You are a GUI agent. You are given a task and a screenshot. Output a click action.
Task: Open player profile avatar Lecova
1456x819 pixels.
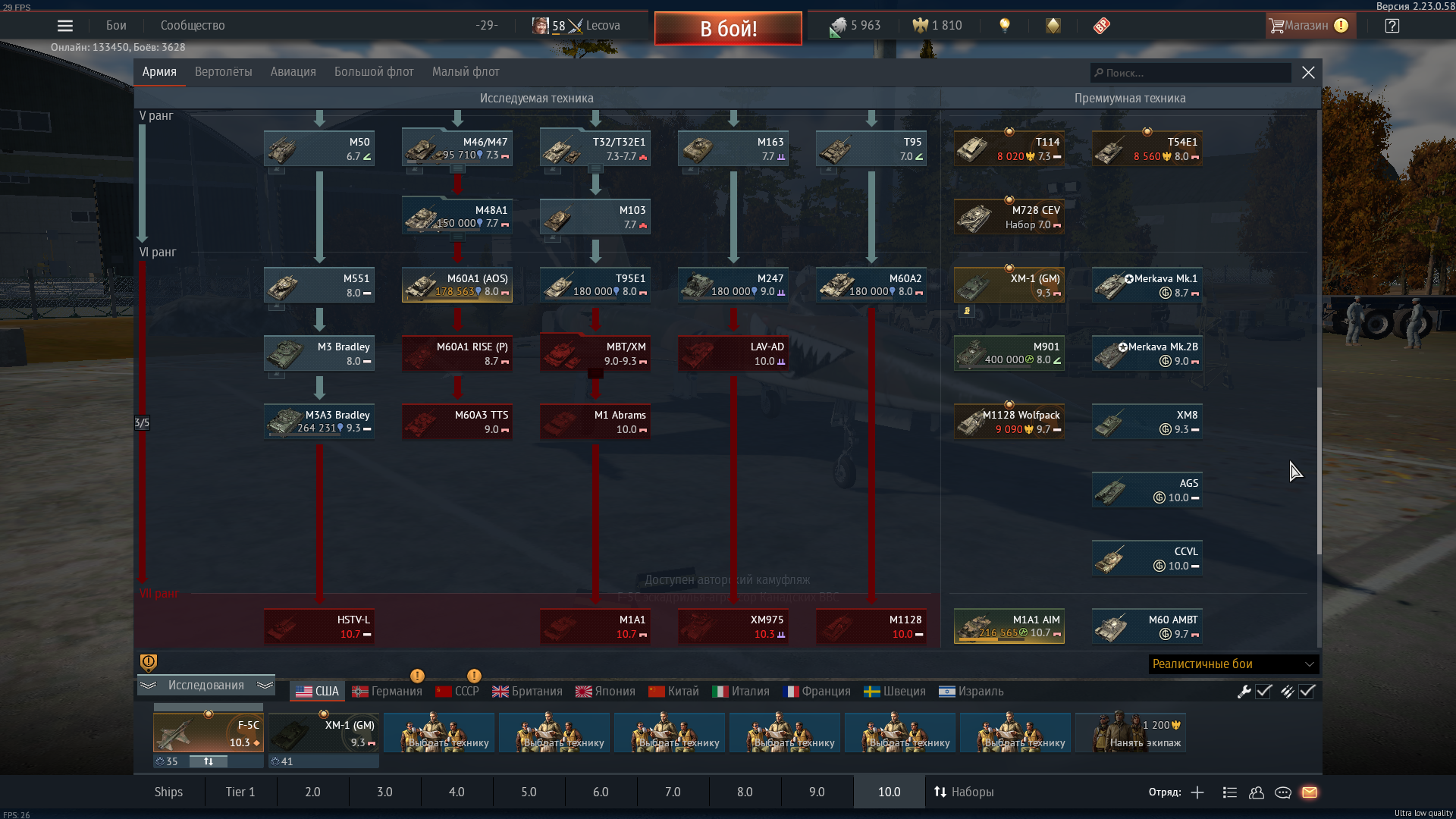(x=540, y=26)
